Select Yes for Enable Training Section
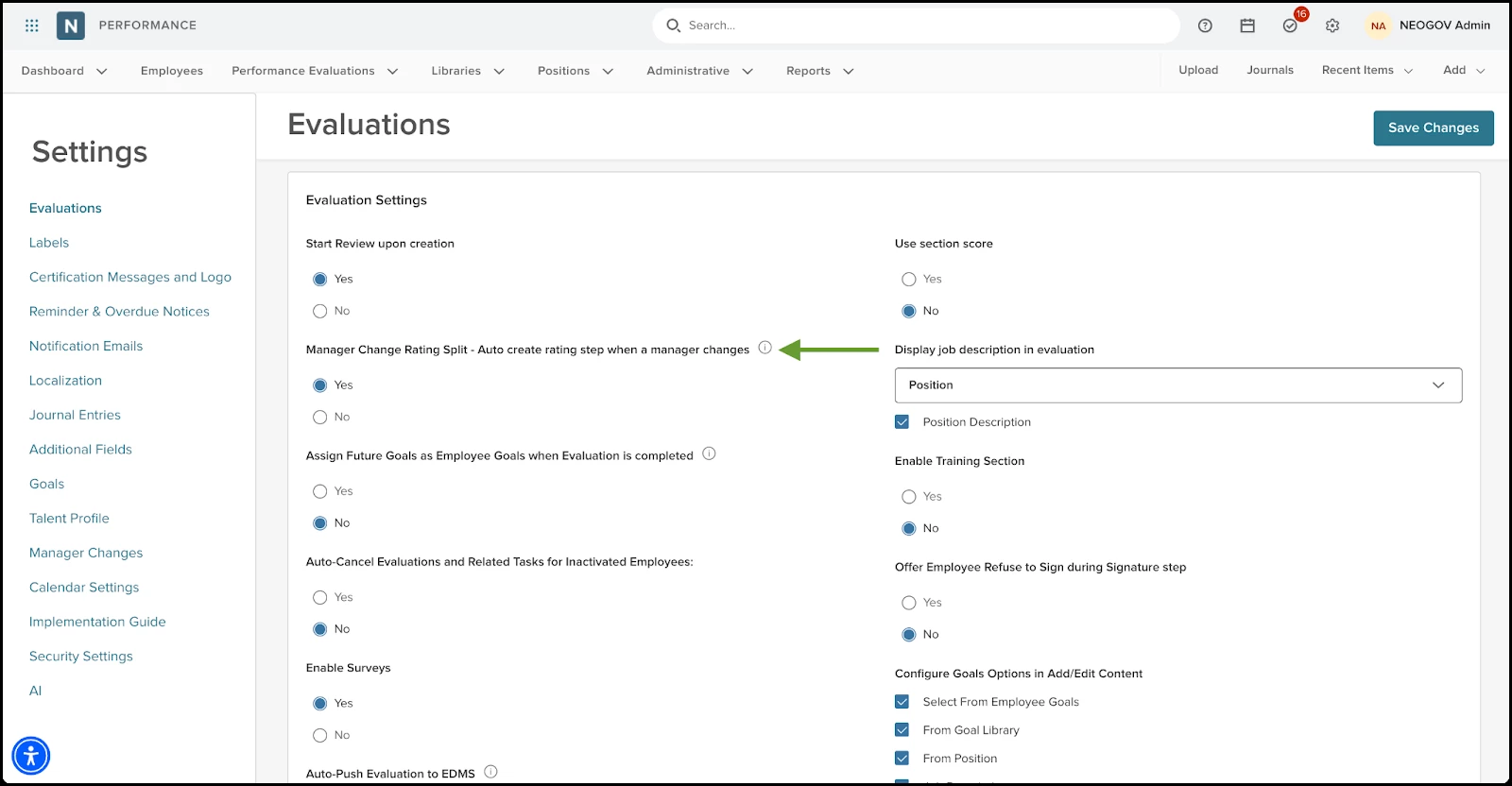The width and height of the screenshot is (1512, 786). (x=909, y=497)
